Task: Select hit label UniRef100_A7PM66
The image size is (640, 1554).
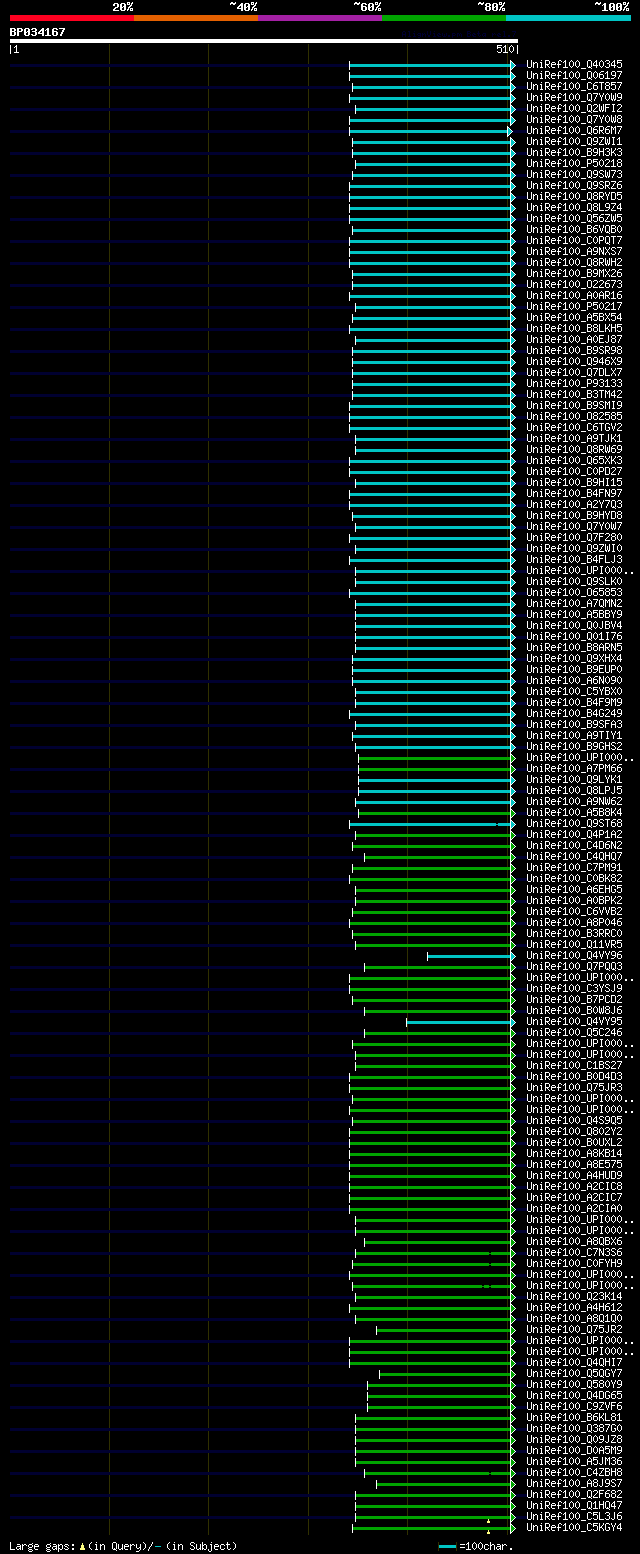Action: (x=574, y=768)
